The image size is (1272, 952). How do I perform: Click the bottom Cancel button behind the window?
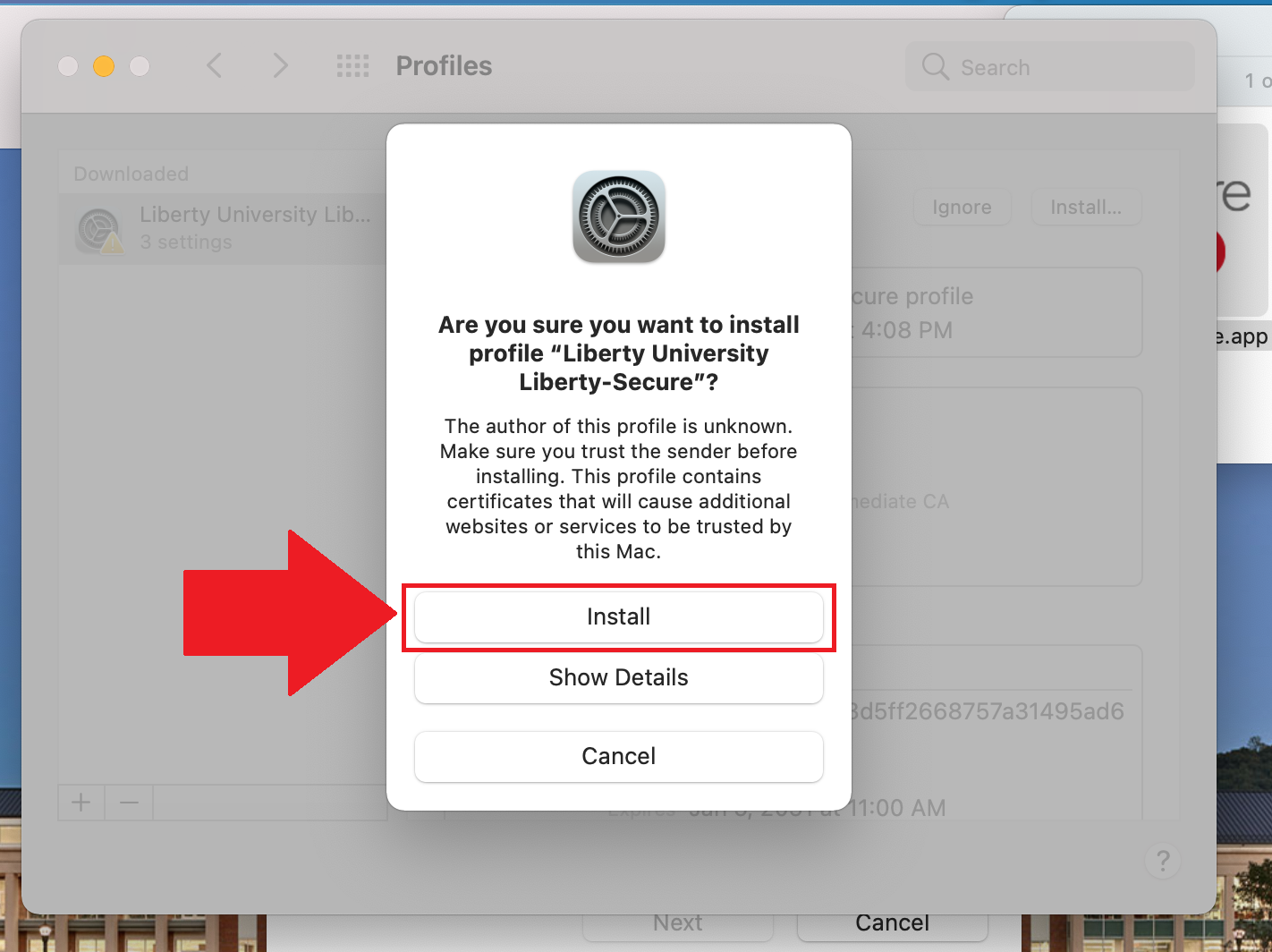pos(892,923)
